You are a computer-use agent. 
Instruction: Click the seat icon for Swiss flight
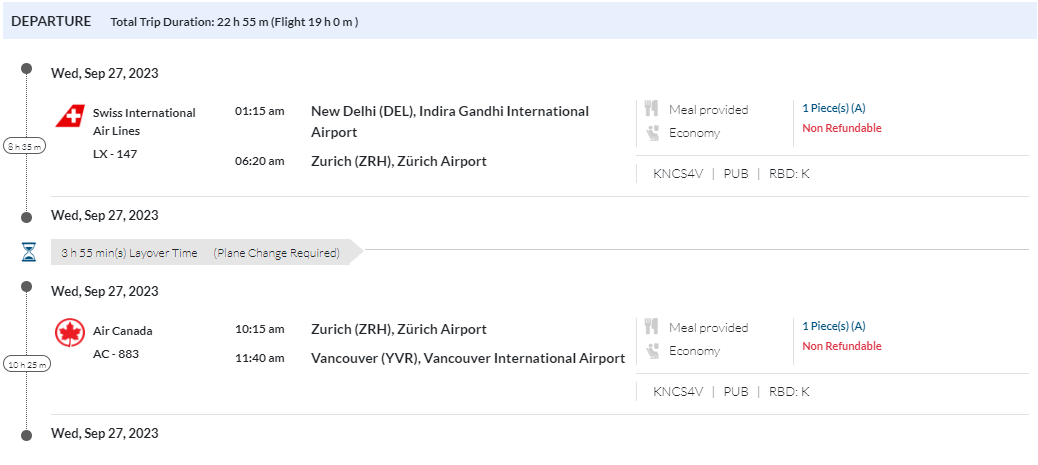coord(652,132)
